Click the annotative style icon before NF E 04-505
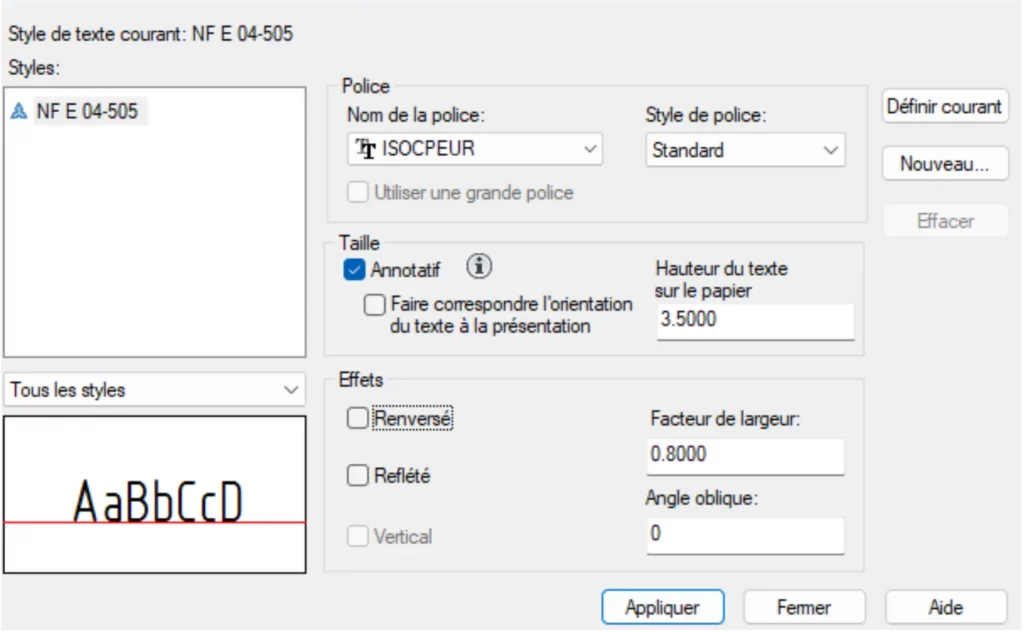The width and height of the screenshot is (1024, 632). 18,112
